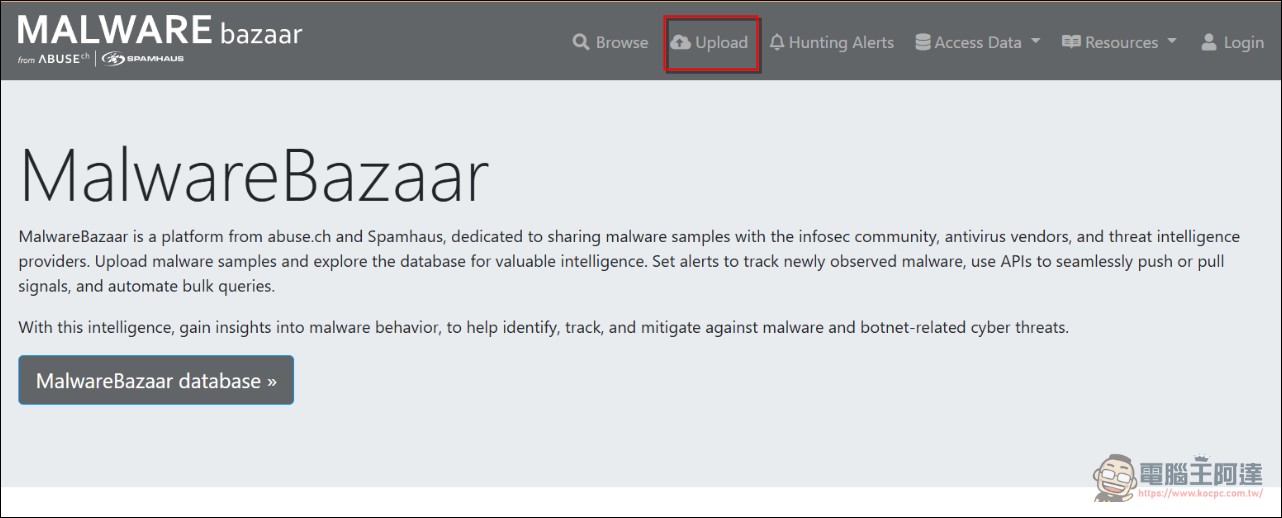Open the Browse navigation item
Screen dimensions: 1282x518
pyautogui.click(x=622, y=42)
